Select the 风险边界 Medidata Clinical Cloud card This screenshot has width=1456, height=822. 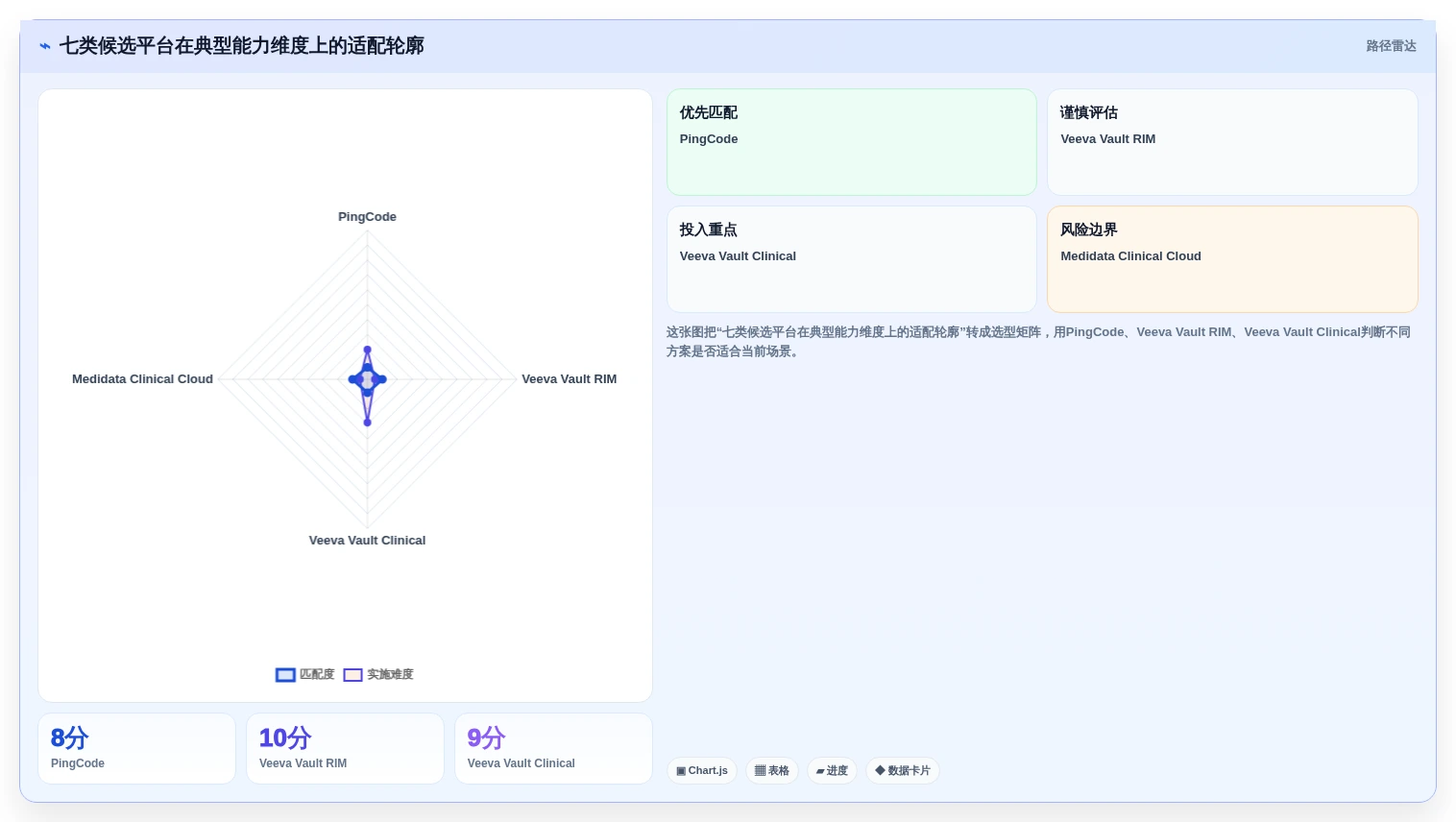pos(1232,259)
